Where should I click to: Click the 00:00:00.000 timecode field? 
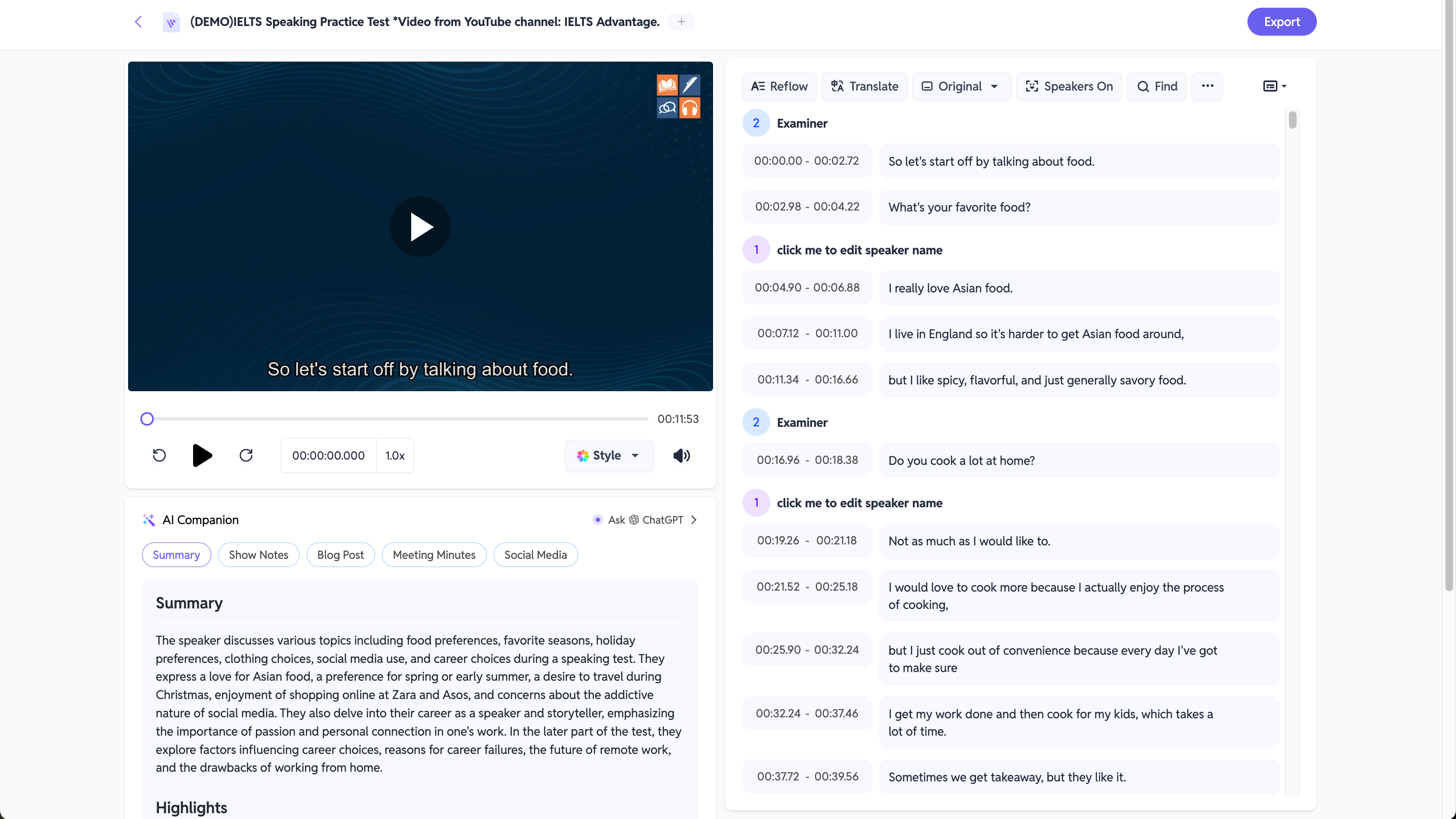coord(328,455)
